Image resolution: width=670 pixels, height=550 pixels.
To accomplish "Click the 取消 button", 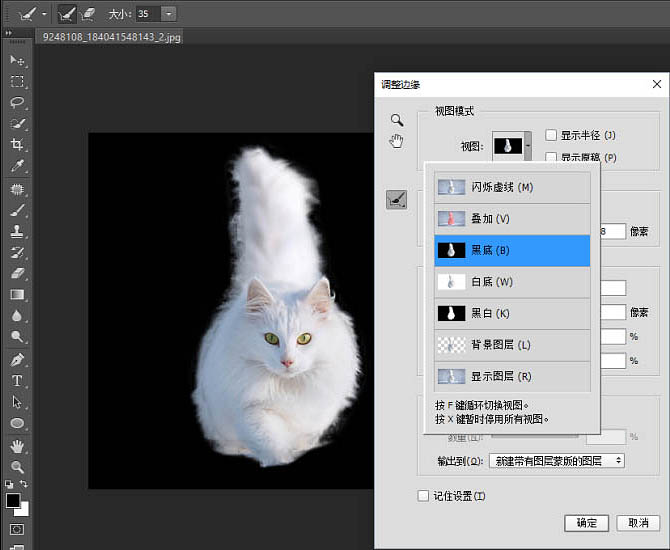I will click(x=637, y=523).
